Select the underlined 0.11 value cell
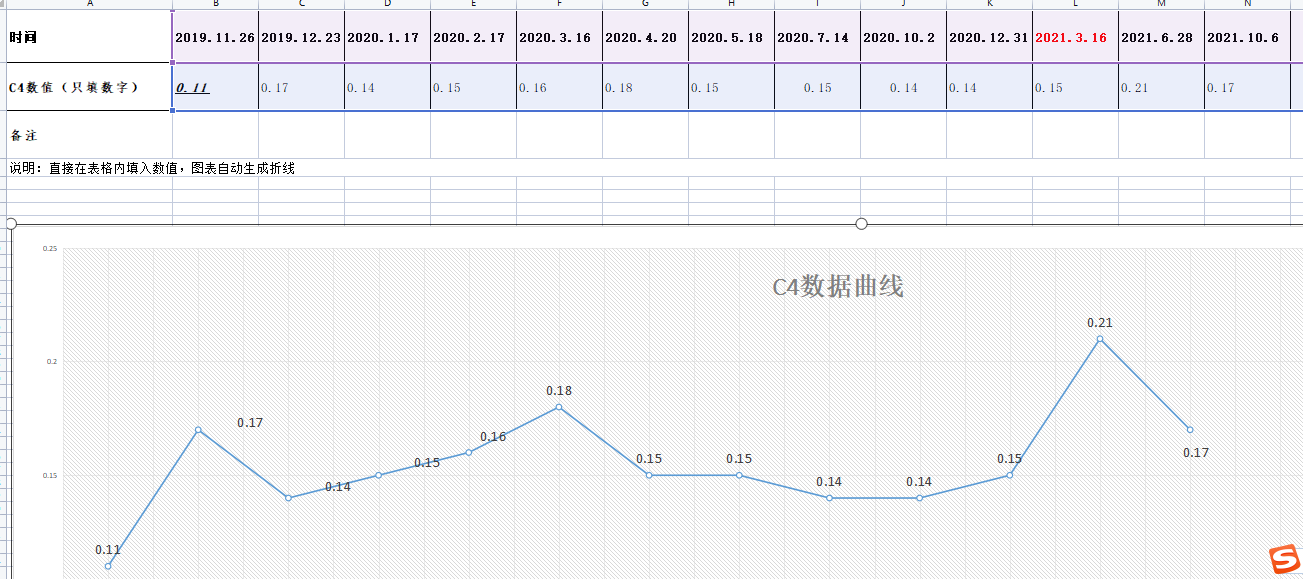The height and width of the screenshot is (579, 1303). (215, 88)
